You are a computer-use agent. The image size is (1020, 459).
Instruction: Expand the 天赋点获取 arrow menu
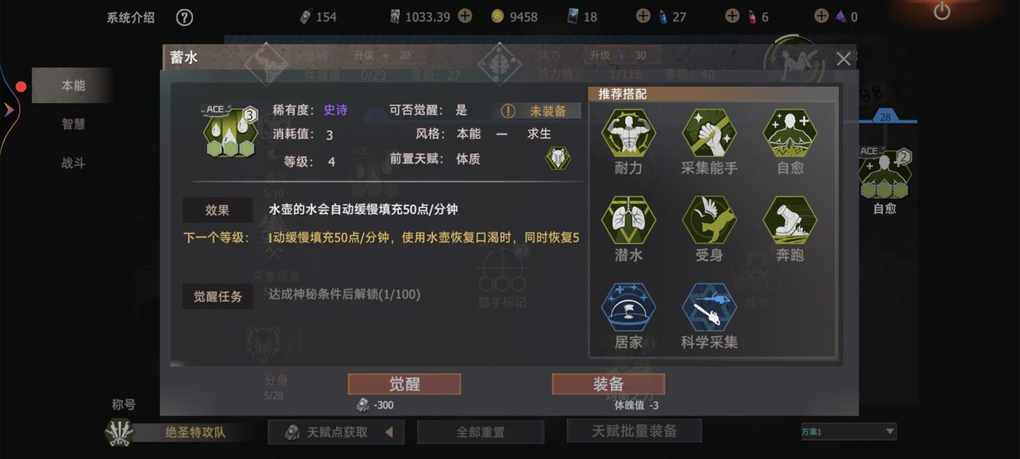pyautogui.click(x=389, y=432)
